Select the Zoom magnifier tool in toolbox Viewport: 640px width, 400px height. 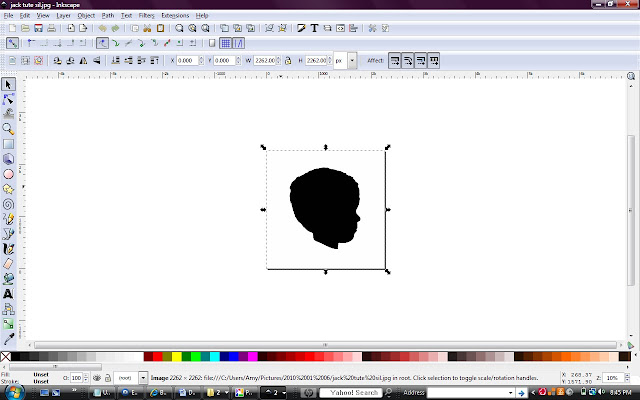[8, 129]
